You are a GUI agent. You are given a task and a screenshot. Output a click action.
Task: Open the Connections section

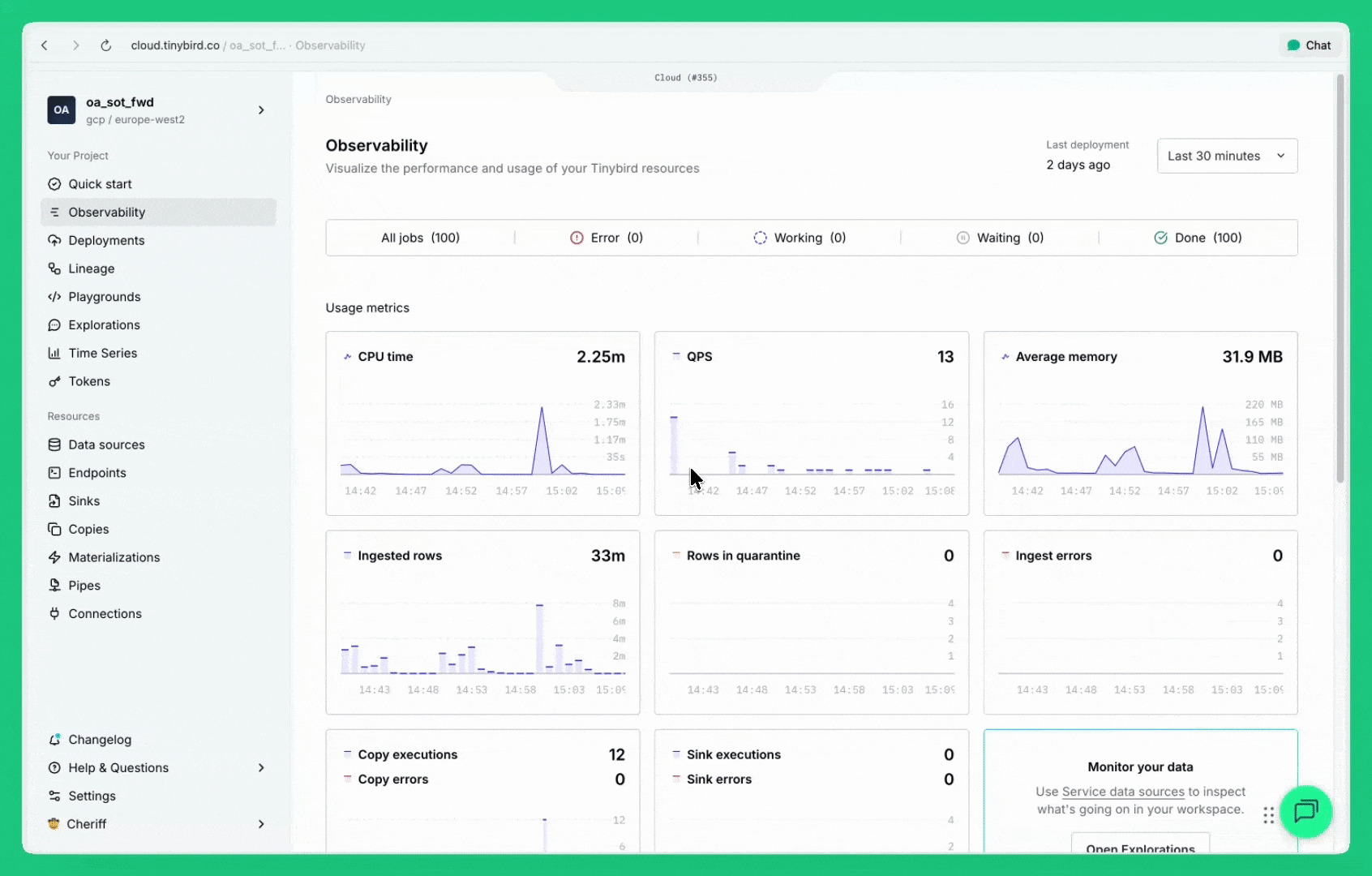pos(104,613)
